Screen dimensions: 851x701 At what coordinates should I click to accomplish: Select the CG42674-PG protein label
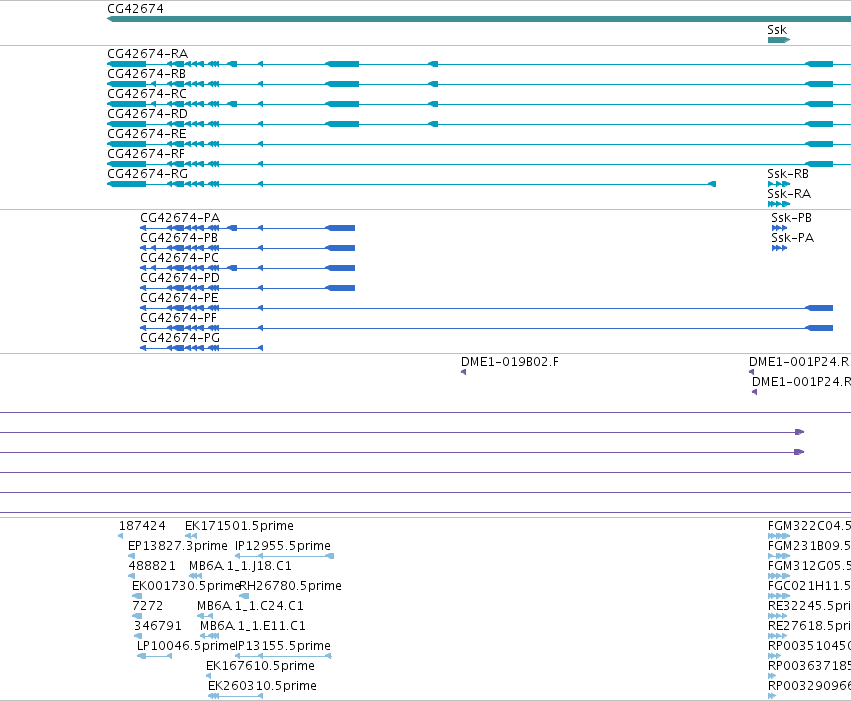[x=180, y=339]
